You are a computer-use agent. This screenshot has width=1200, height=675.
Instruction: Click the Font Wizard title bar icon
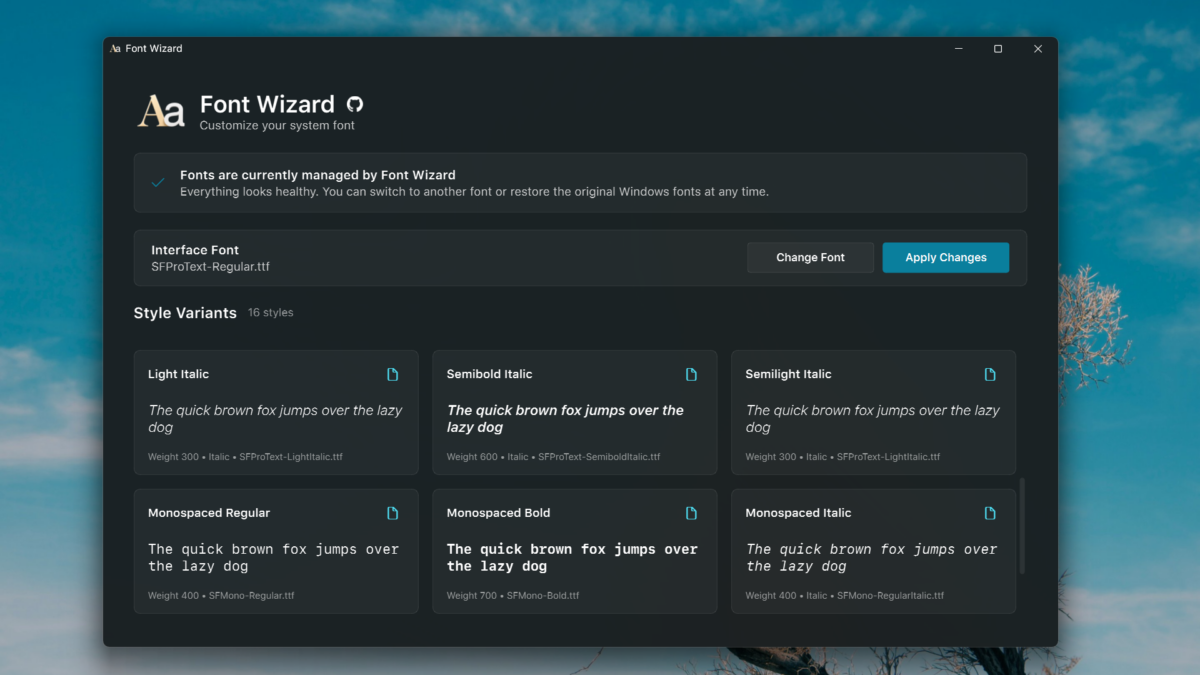[x=115, y=48]
